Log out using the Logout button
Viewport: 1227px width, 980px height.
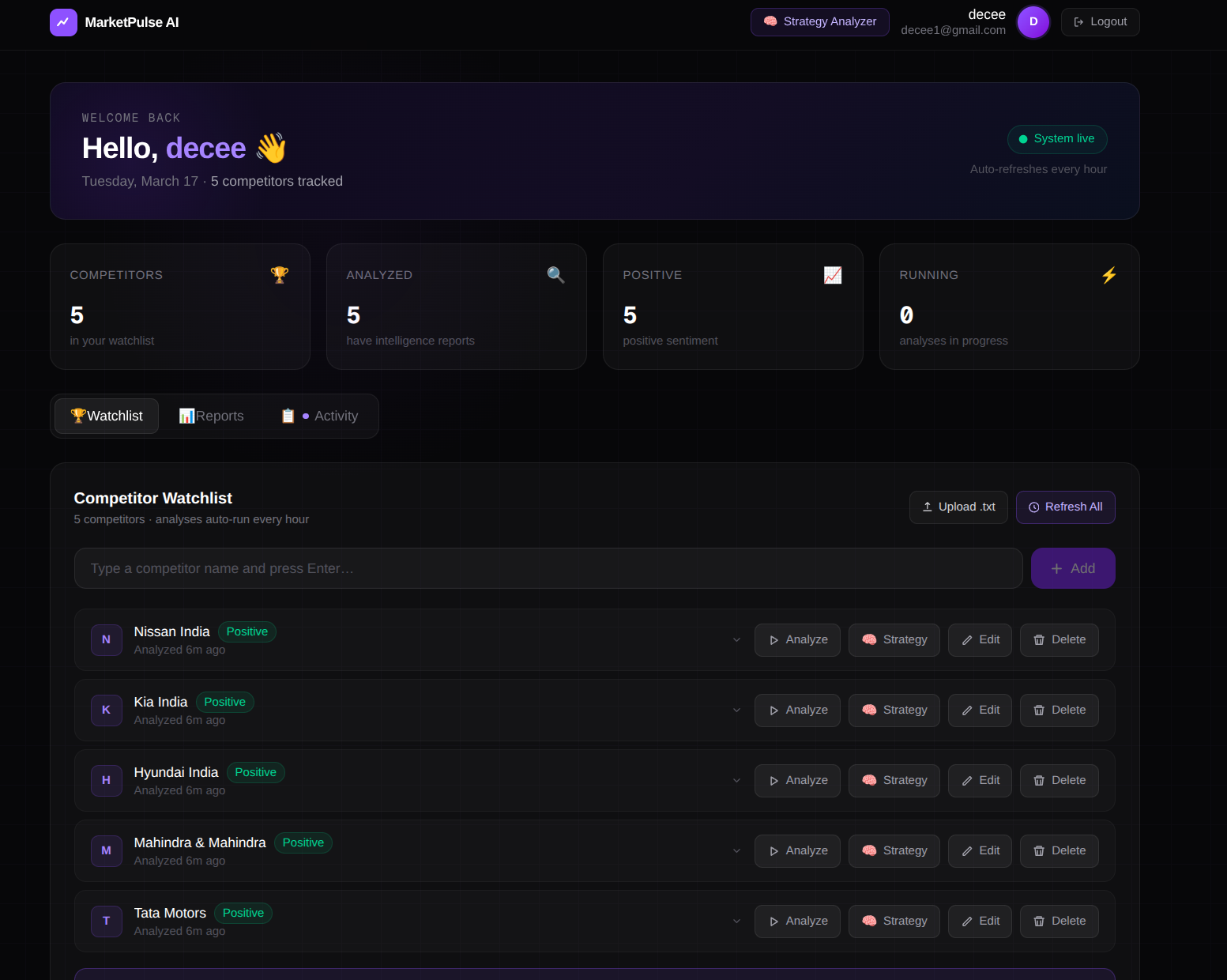(1100, 22)
